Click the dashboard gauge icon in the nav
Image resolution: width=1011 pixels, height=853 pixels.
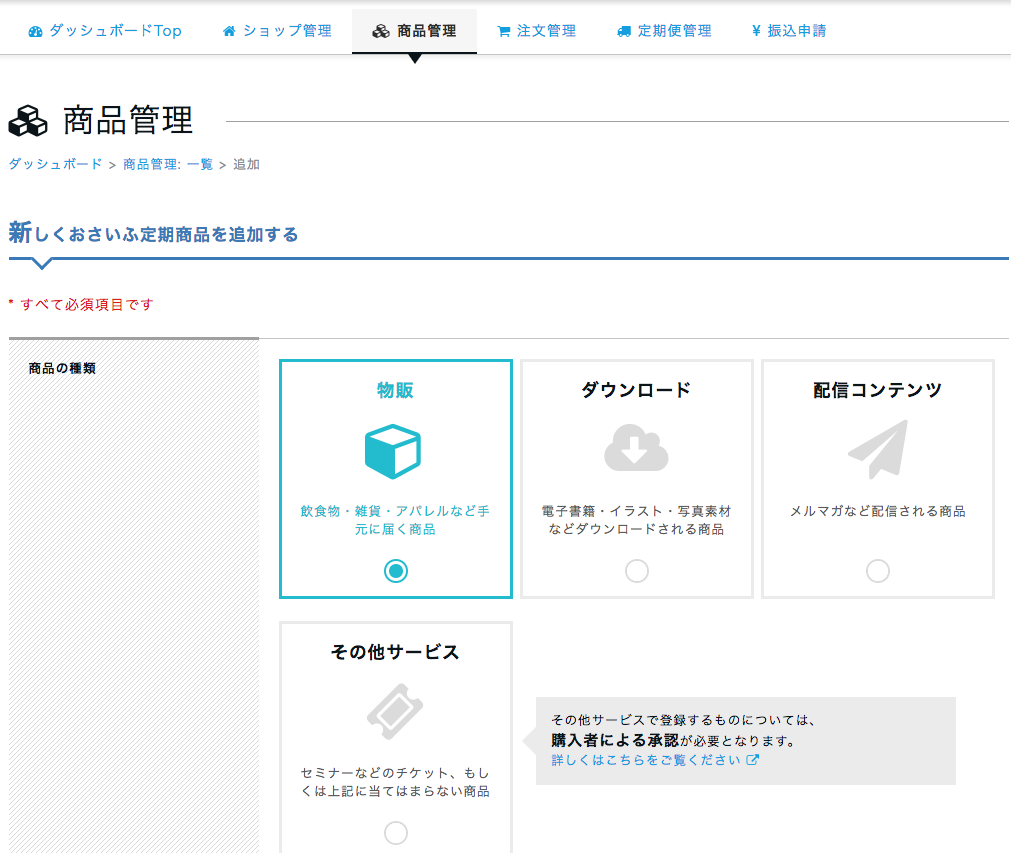click(35, 32)
